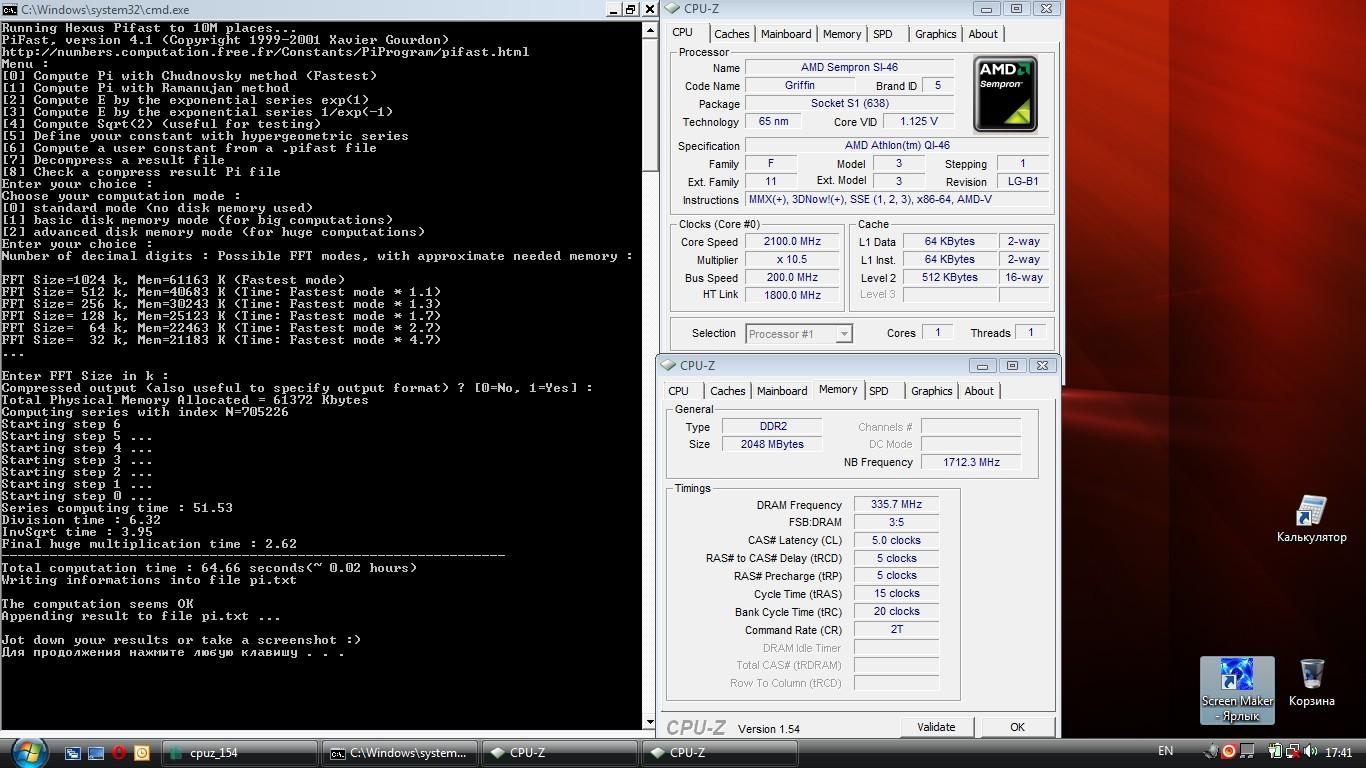This screenshot has width=1366, height=768.
Task: Open Graphics tab in lower CPU-Z window
Action: [932, 391]
